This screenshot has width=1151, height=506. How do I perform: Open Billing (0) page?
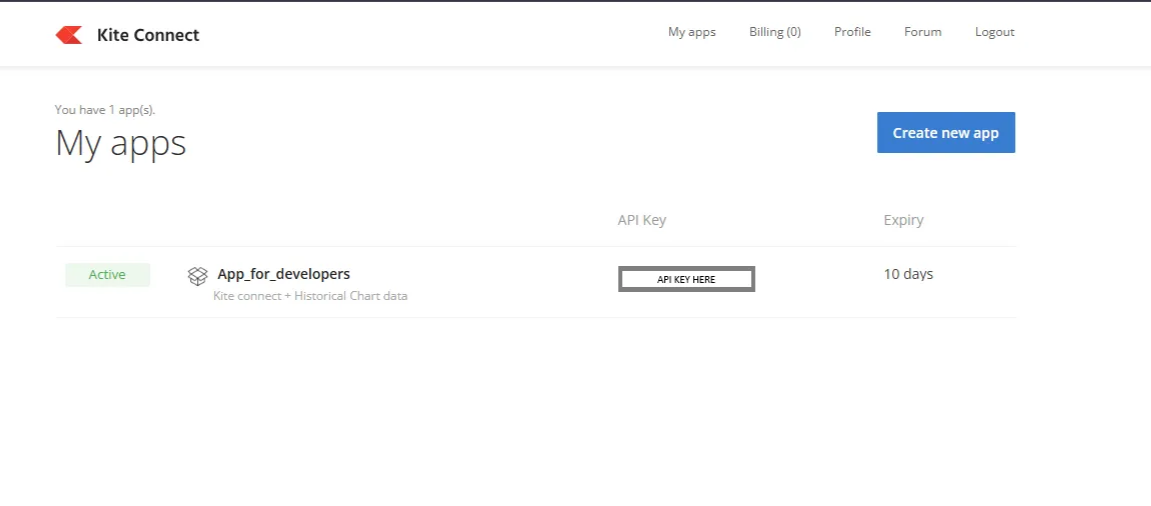coord(774,32)
